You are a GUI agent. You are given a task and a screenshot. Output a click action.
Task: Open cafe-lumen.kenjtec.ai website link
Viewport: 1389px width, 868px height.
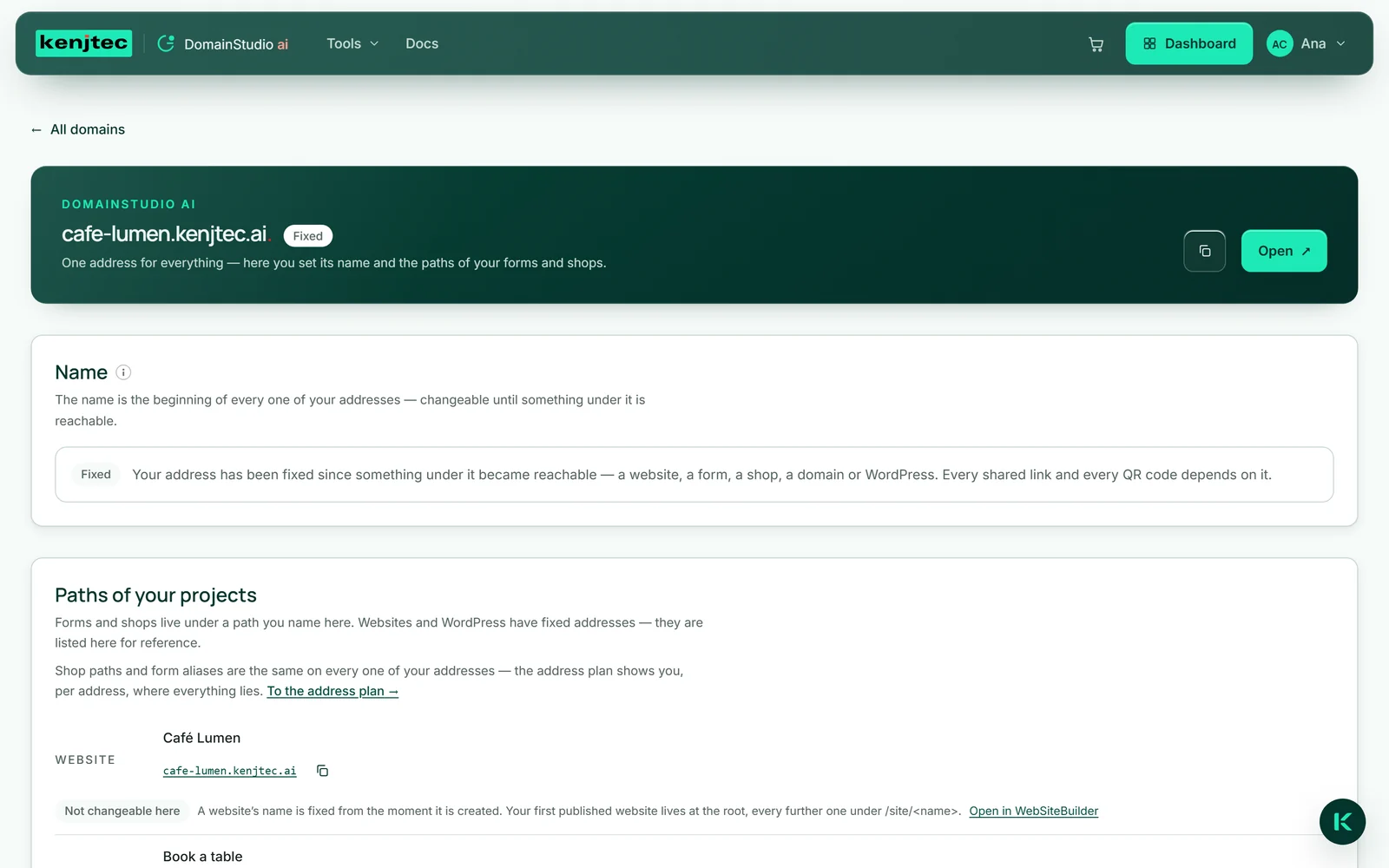coord(229,771)
